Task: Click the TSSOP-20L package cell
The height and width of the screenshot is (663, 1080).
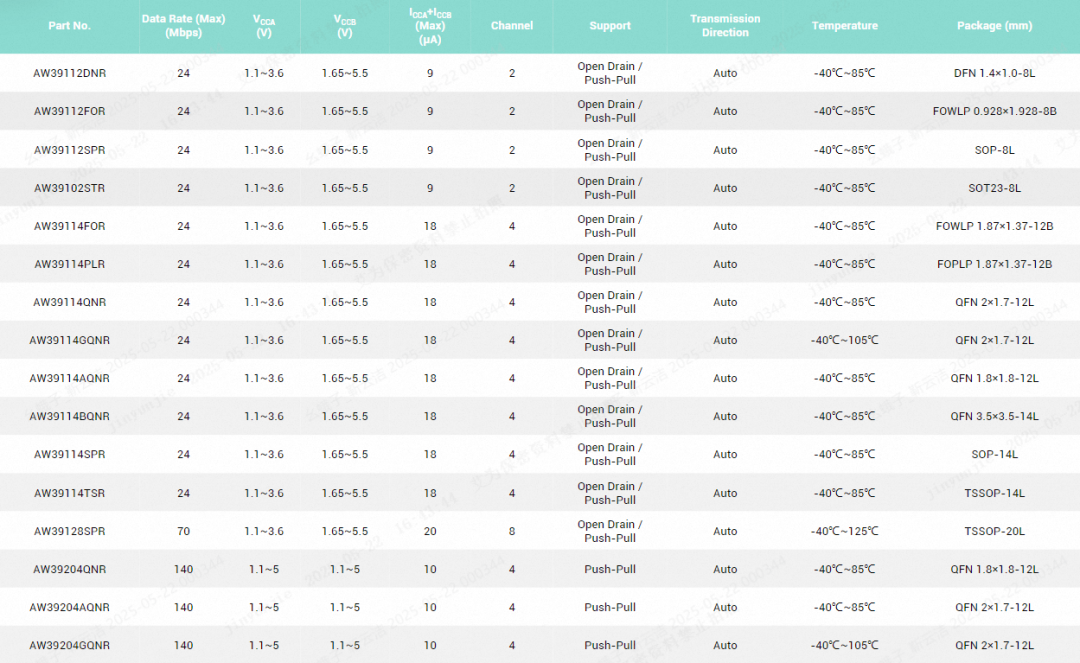Action: click(x=994, y=531)
